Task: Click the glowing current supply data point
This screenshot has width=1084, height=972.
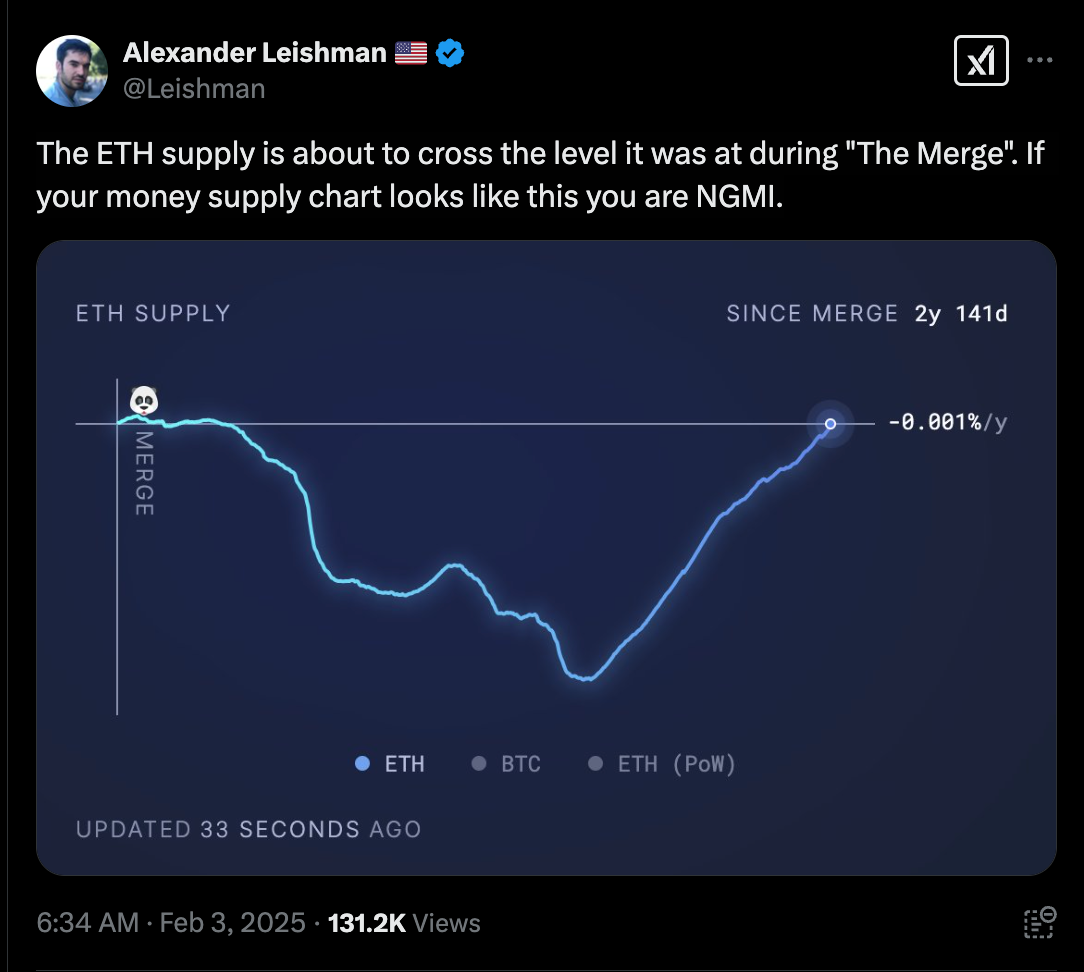Action: [x=830, y=424]
